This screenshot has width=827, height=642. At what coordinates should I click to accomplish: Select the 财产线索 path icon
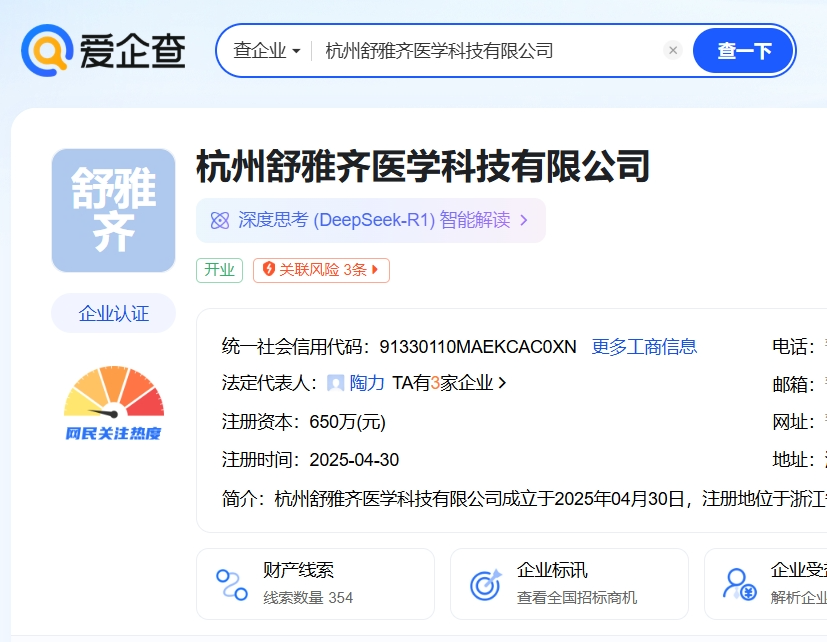(x=232, y=584)
